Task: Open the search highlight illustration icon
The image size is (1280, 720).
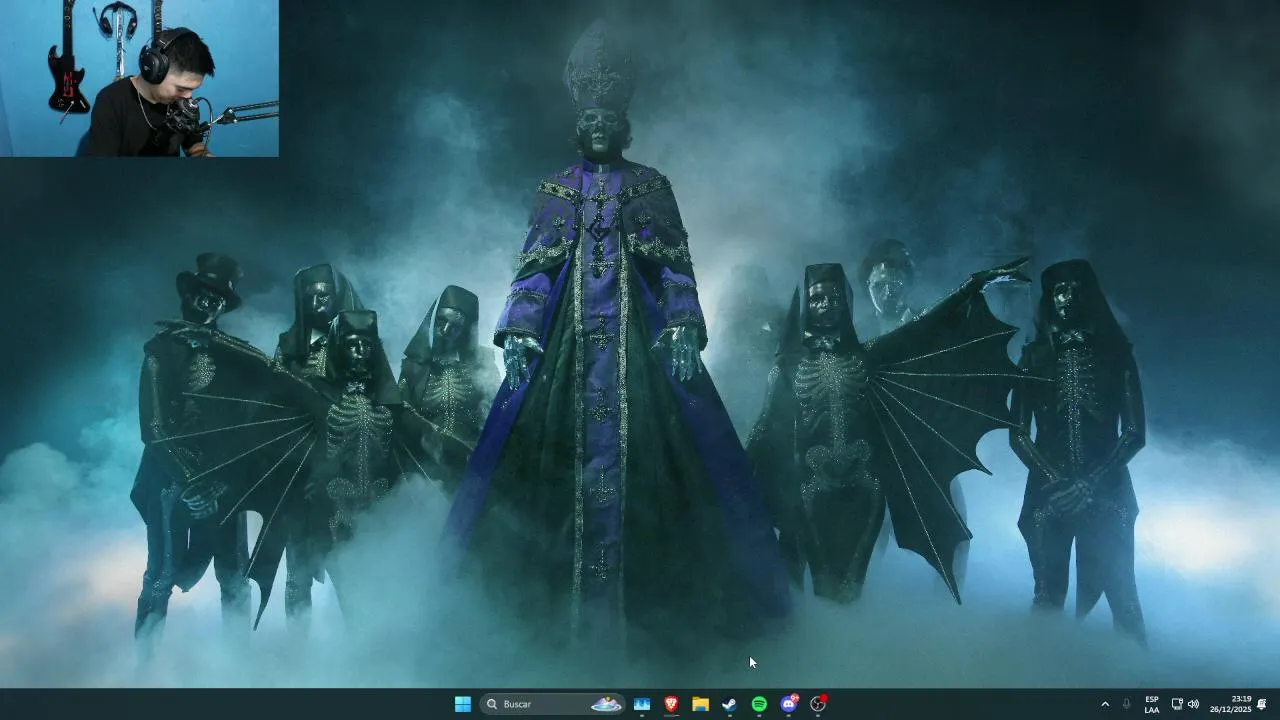Action: pos(606,704)
